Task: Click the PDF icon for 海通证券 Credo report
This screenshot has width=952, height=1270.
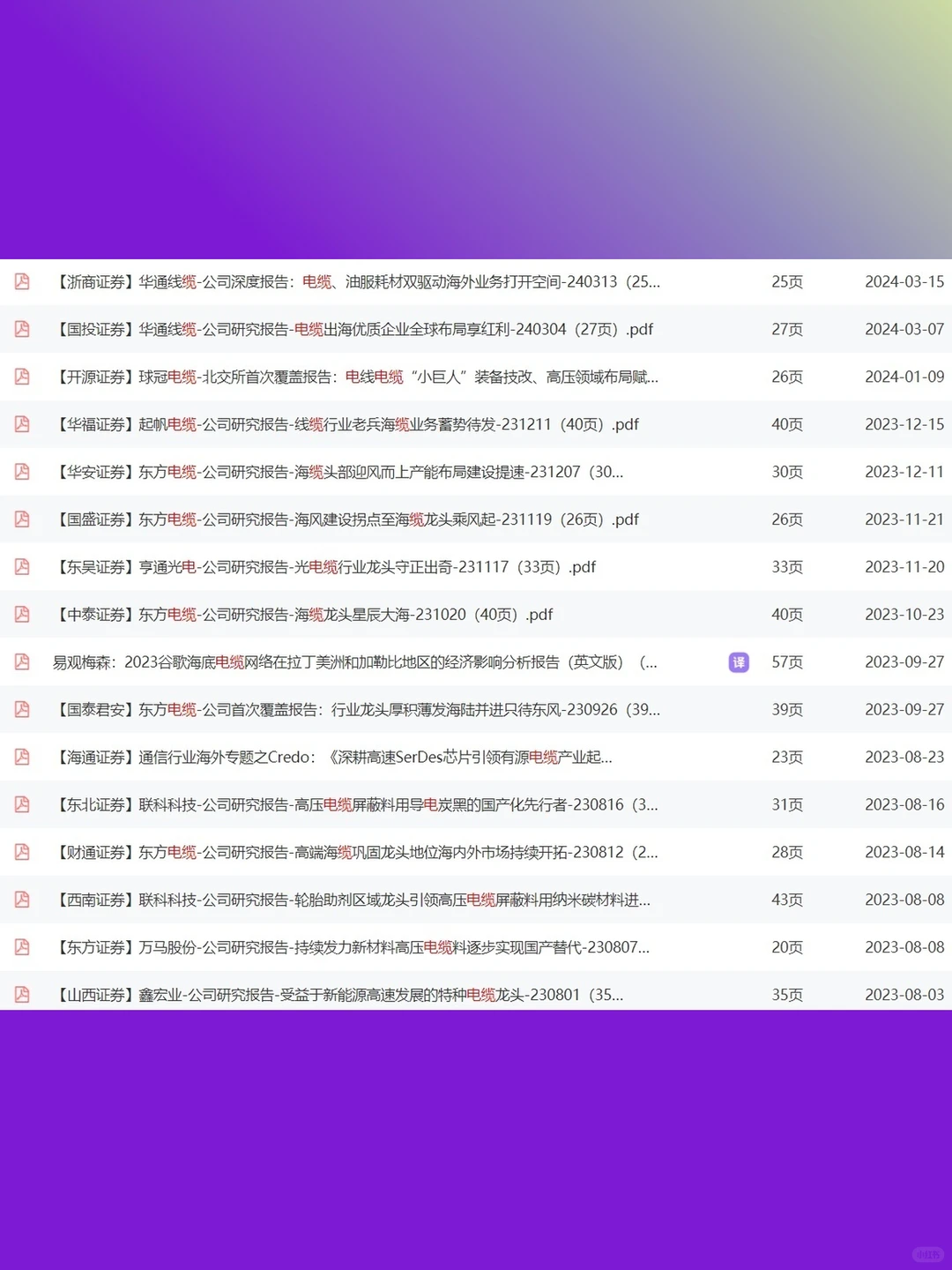Action: pos(22,758)
